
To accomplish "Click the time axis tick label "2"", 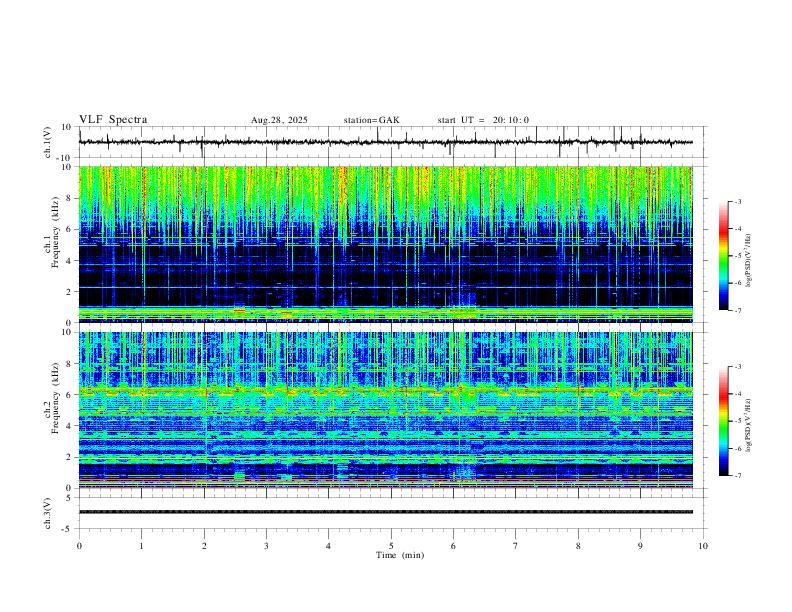I will point(204,546).
